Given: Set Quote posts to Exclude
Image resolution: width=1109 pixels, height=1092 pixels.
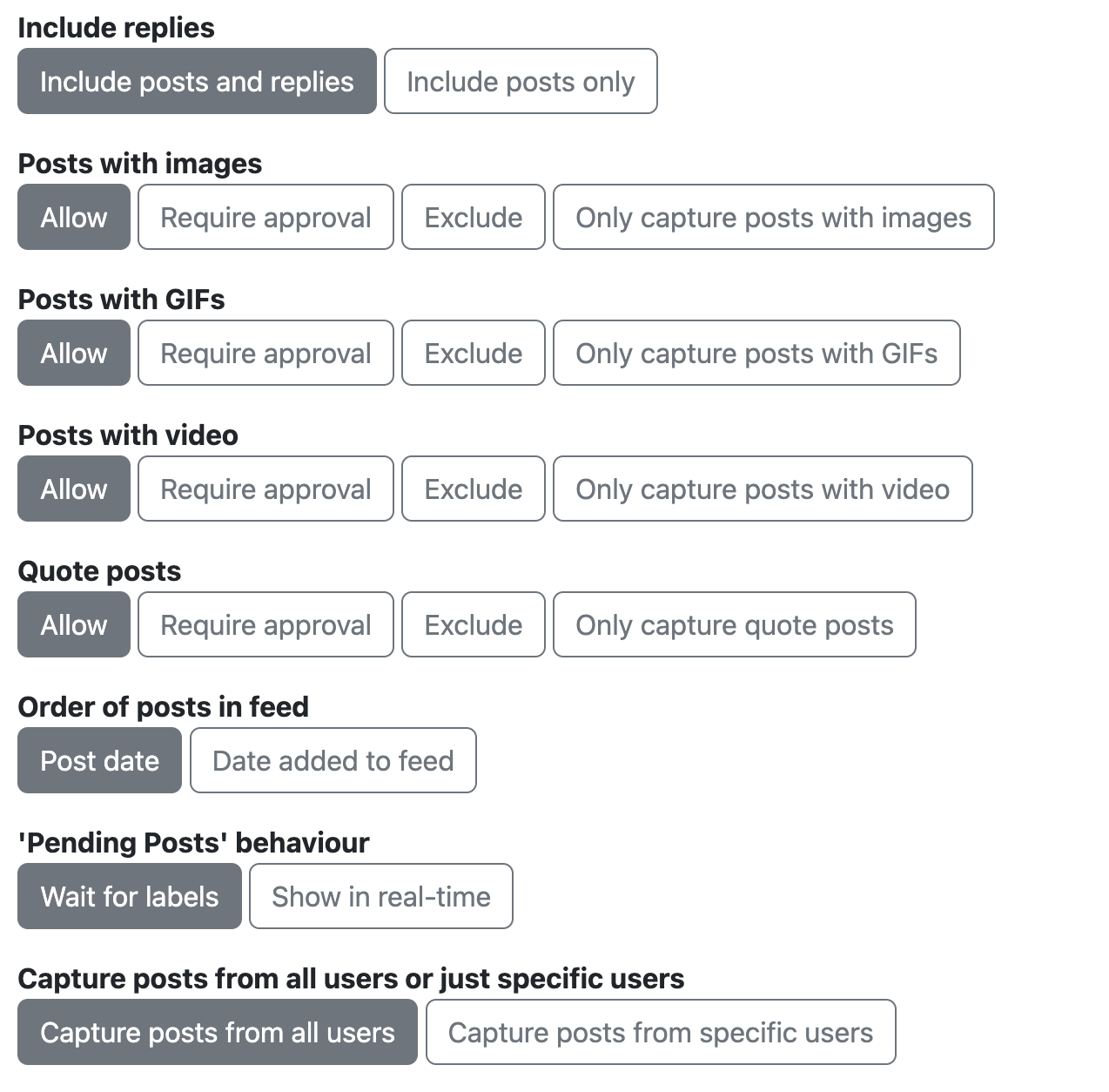Looking at the screenshot, I should tap(474, 624).
